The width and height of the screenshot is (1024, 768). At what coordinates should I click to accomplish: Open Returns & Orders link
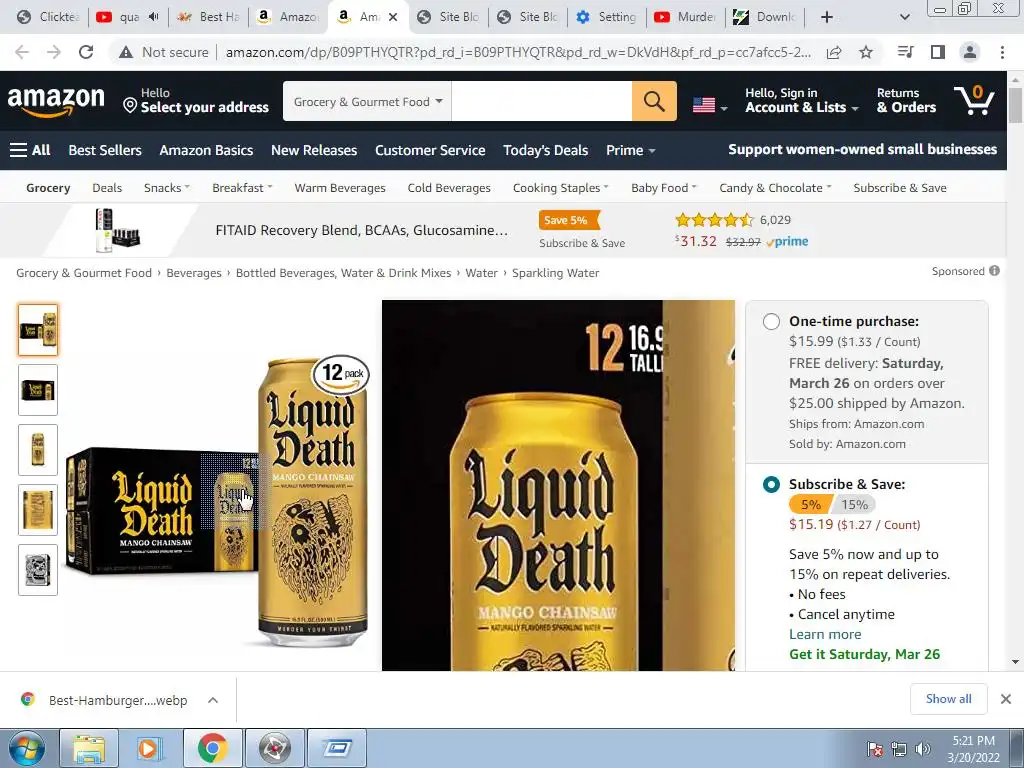click(x=906, y=101)
